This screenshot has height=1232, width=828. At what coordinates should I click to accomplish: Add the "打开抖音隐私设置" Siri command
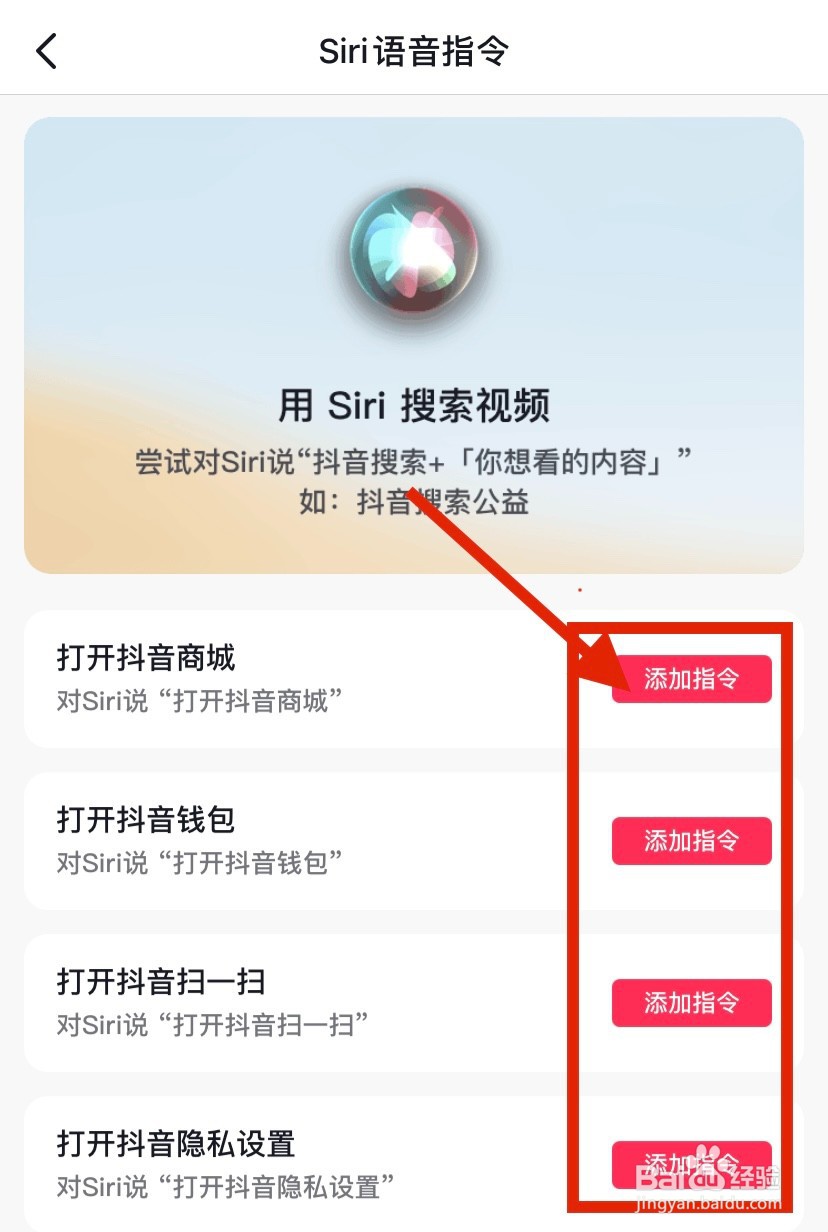[x=692, y=1164]
